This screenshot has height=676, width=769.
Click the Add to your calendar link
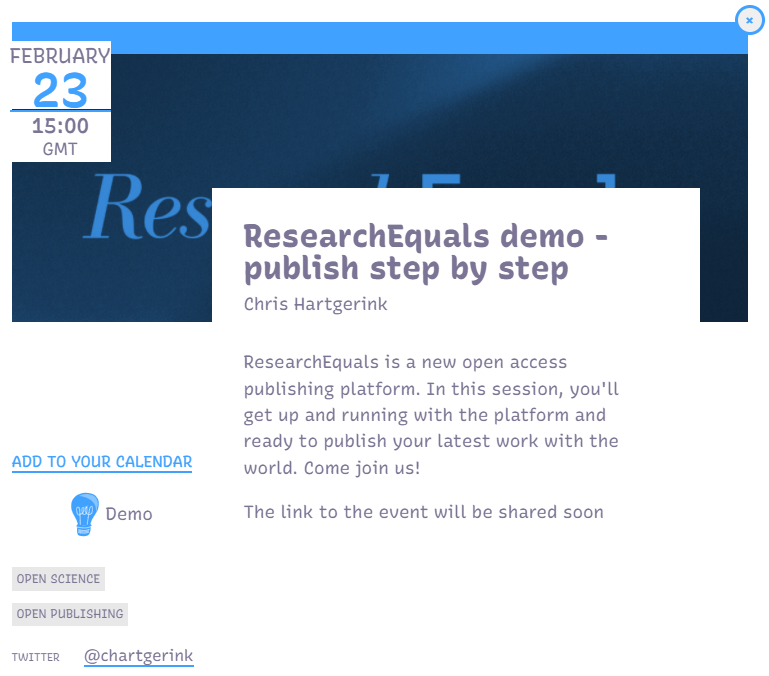(x=102, y=462)
